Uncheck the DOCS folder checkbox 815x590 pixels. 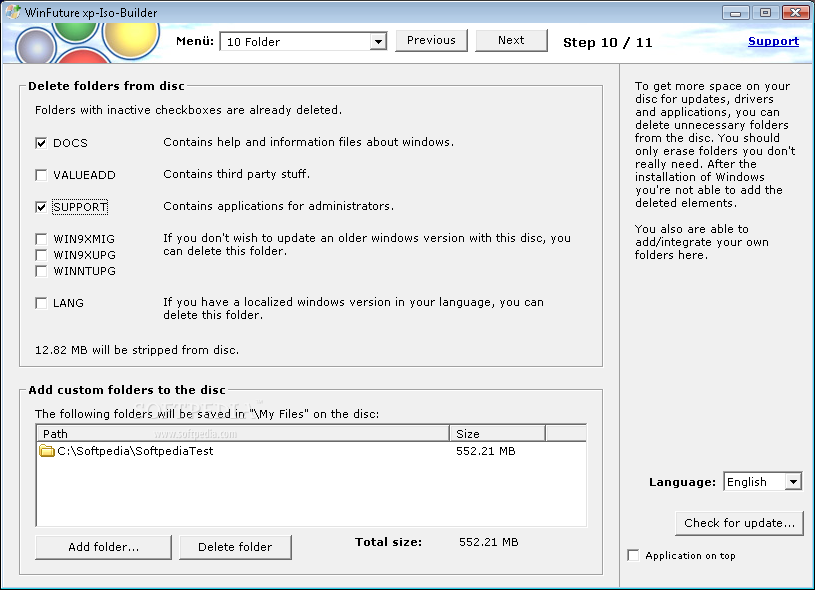pos(42,143)
